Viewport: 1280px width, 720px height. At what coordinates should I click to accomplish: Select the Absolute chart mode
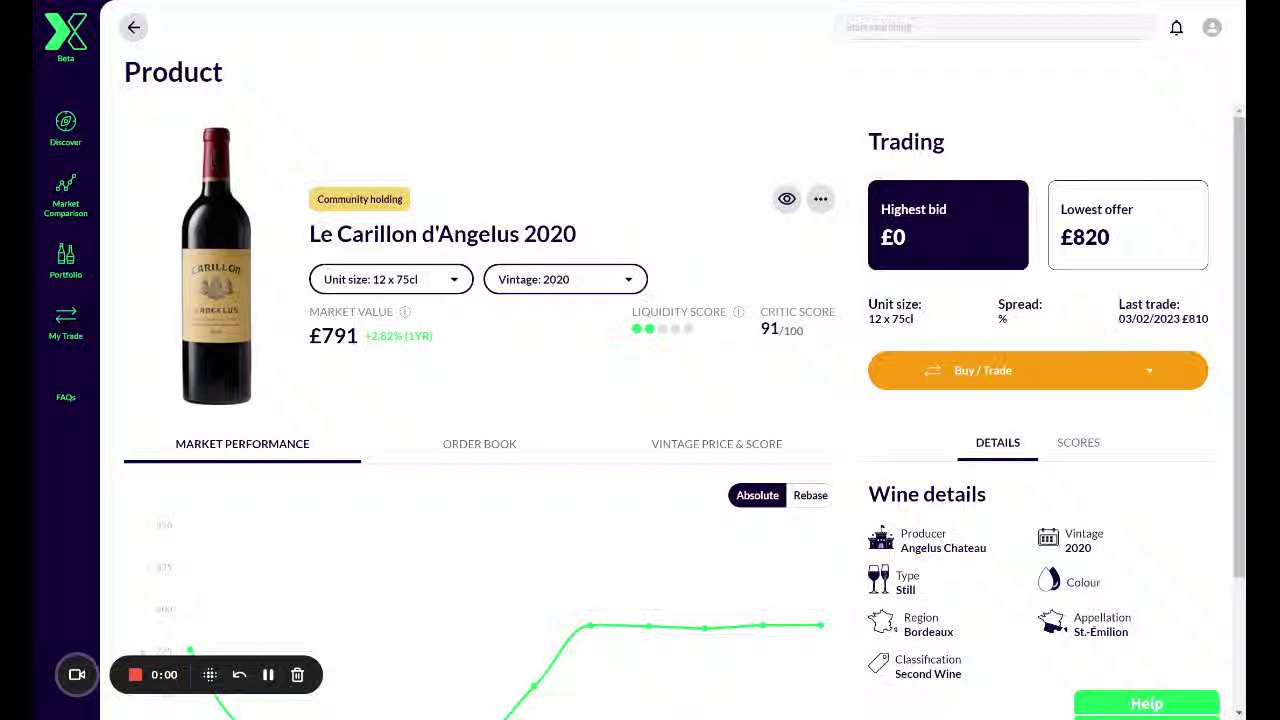click(757, 495)
